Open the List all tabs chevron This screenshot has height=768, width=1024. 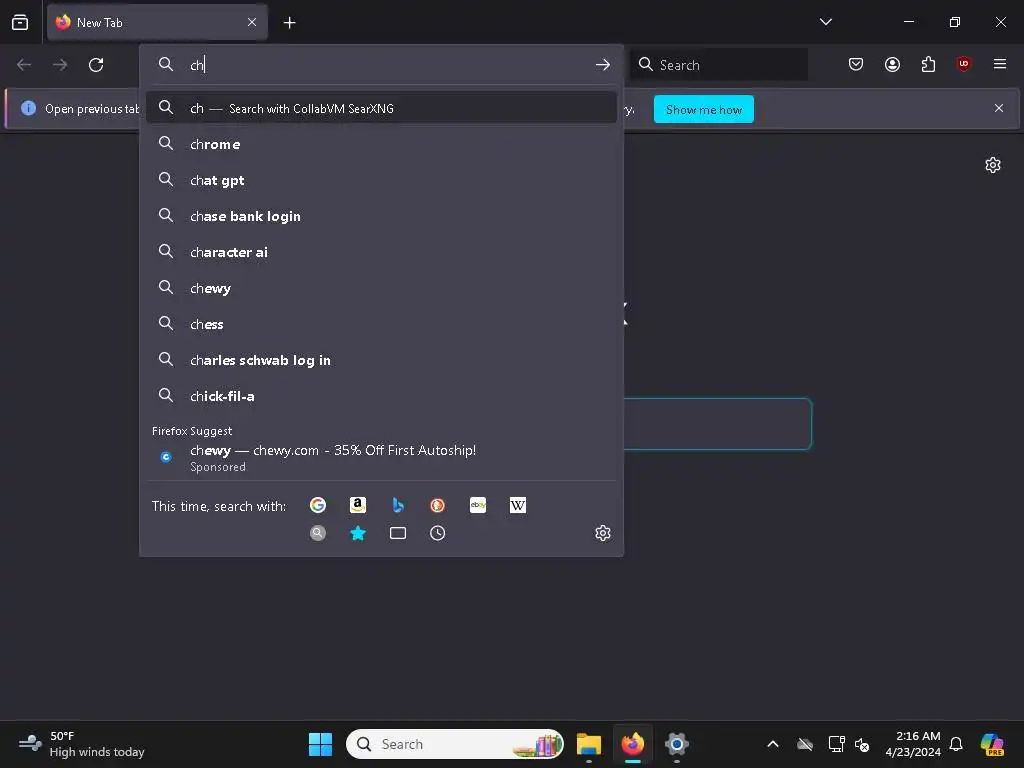pos(825,22)
